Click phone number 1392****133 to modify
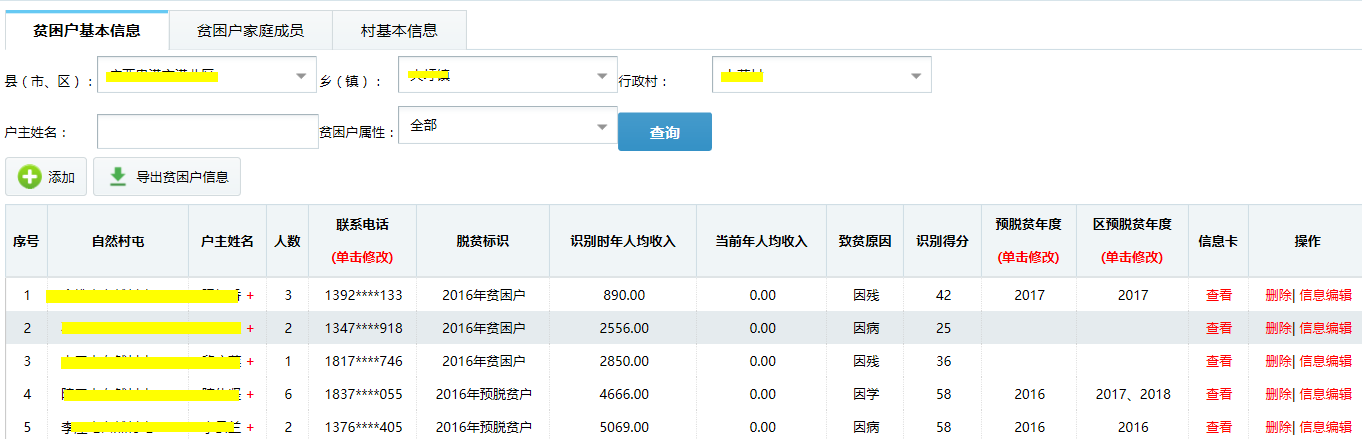This screenshot has height=439, width=1362. pos(363,296)
